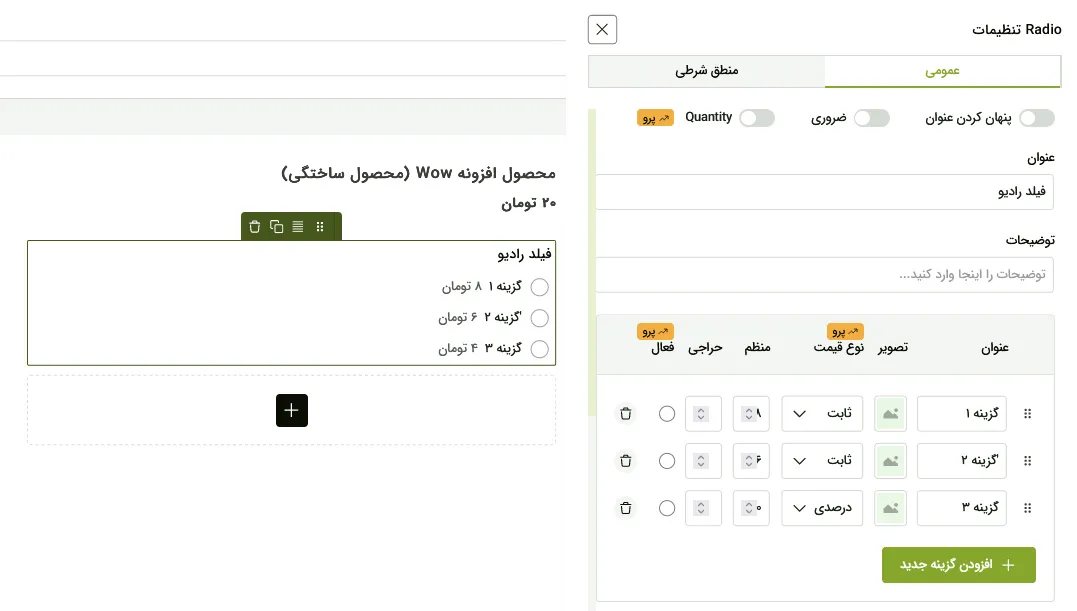Choose image for گزینه ۲ row

click(890, 461)
